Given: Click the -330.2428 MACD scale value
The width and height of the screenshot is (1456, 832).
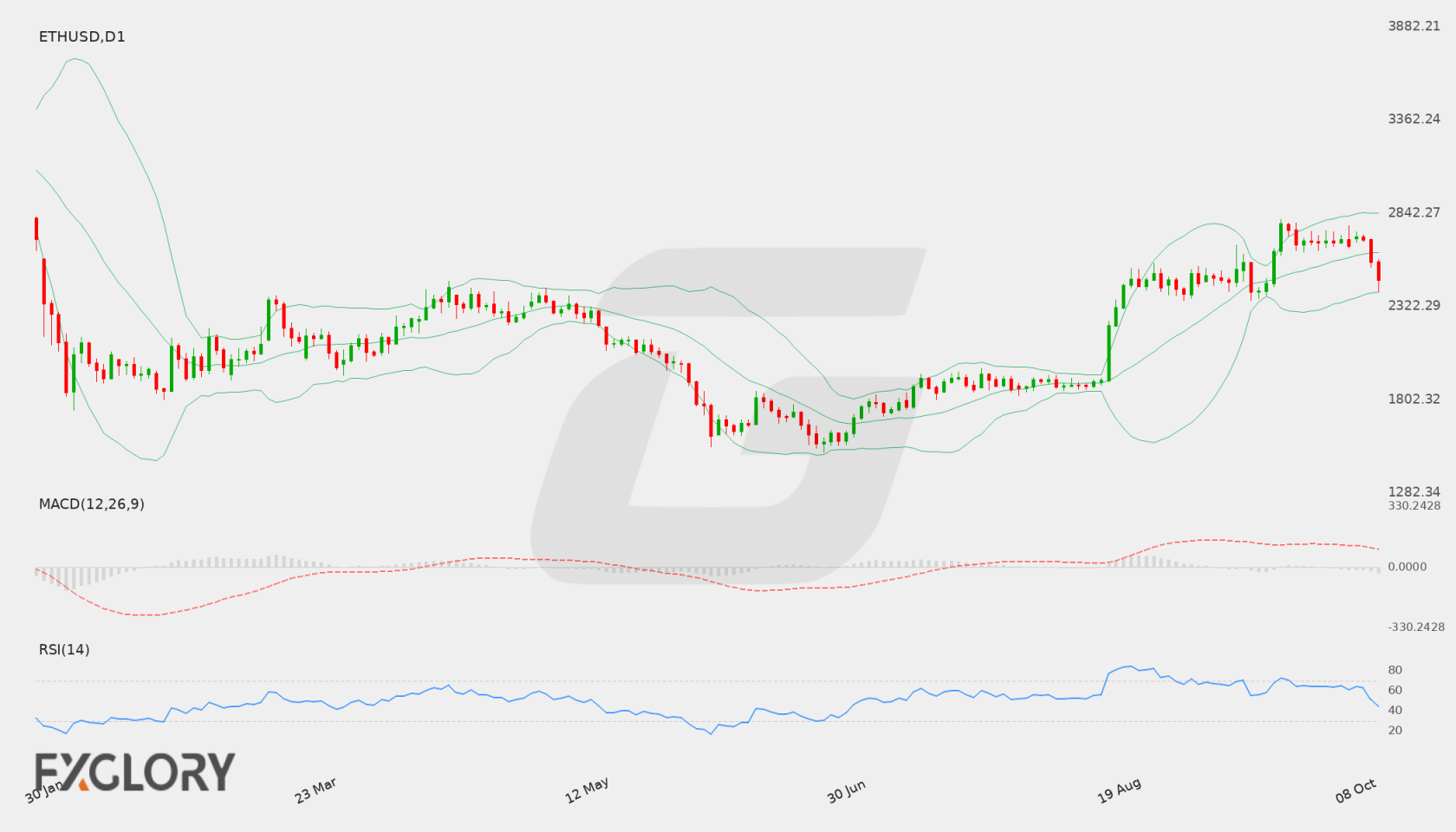Looking at the screenshot, I should (1415, 627).
